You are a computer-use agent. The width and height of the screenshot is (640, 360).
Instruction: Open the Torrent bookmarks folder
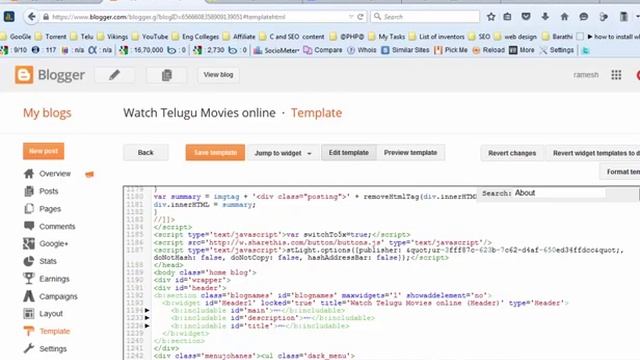tap(51, 37)
